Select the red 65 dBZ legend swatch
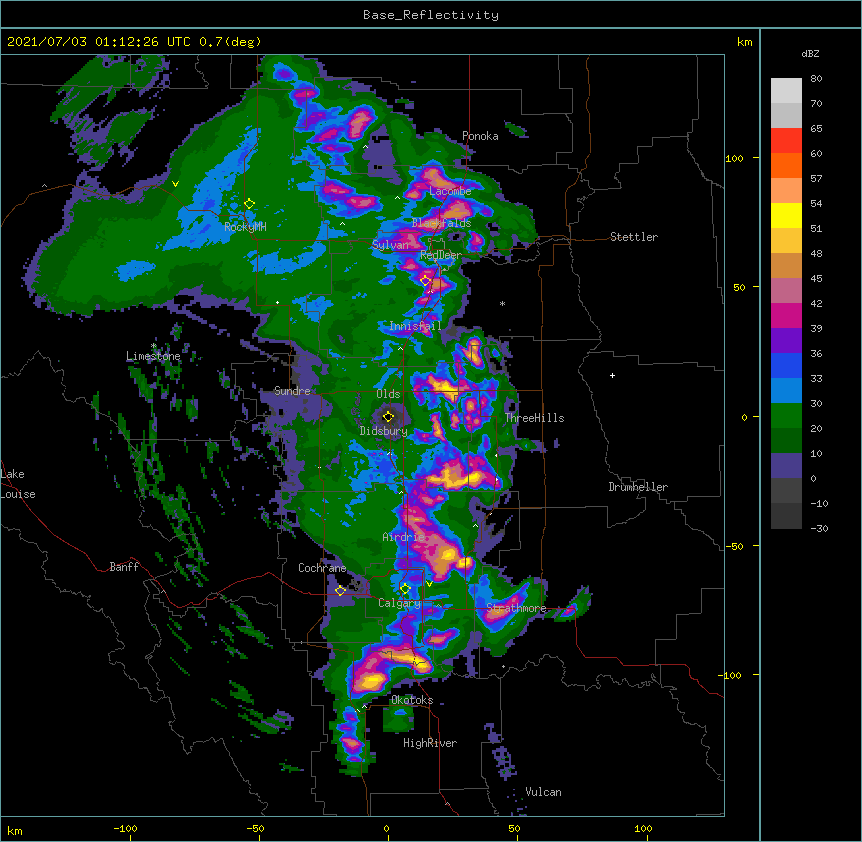 pyautogui.click(x=786, y=141)
